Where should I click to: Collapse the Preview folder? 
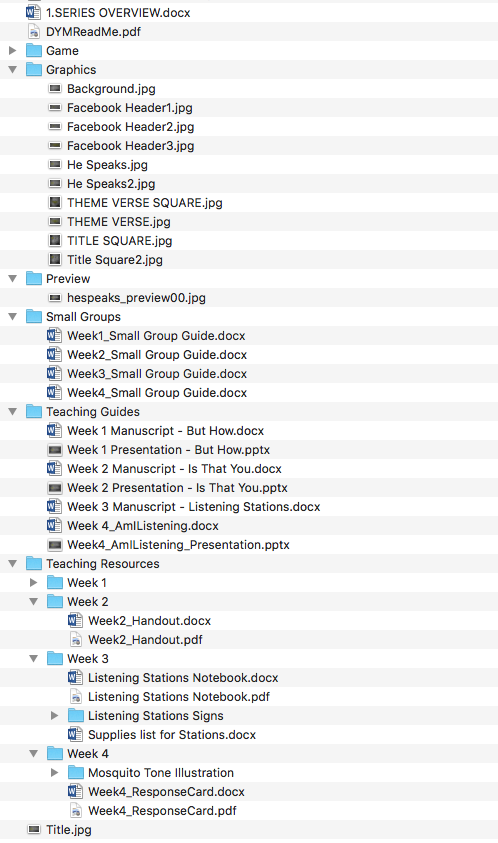[13, 279]
